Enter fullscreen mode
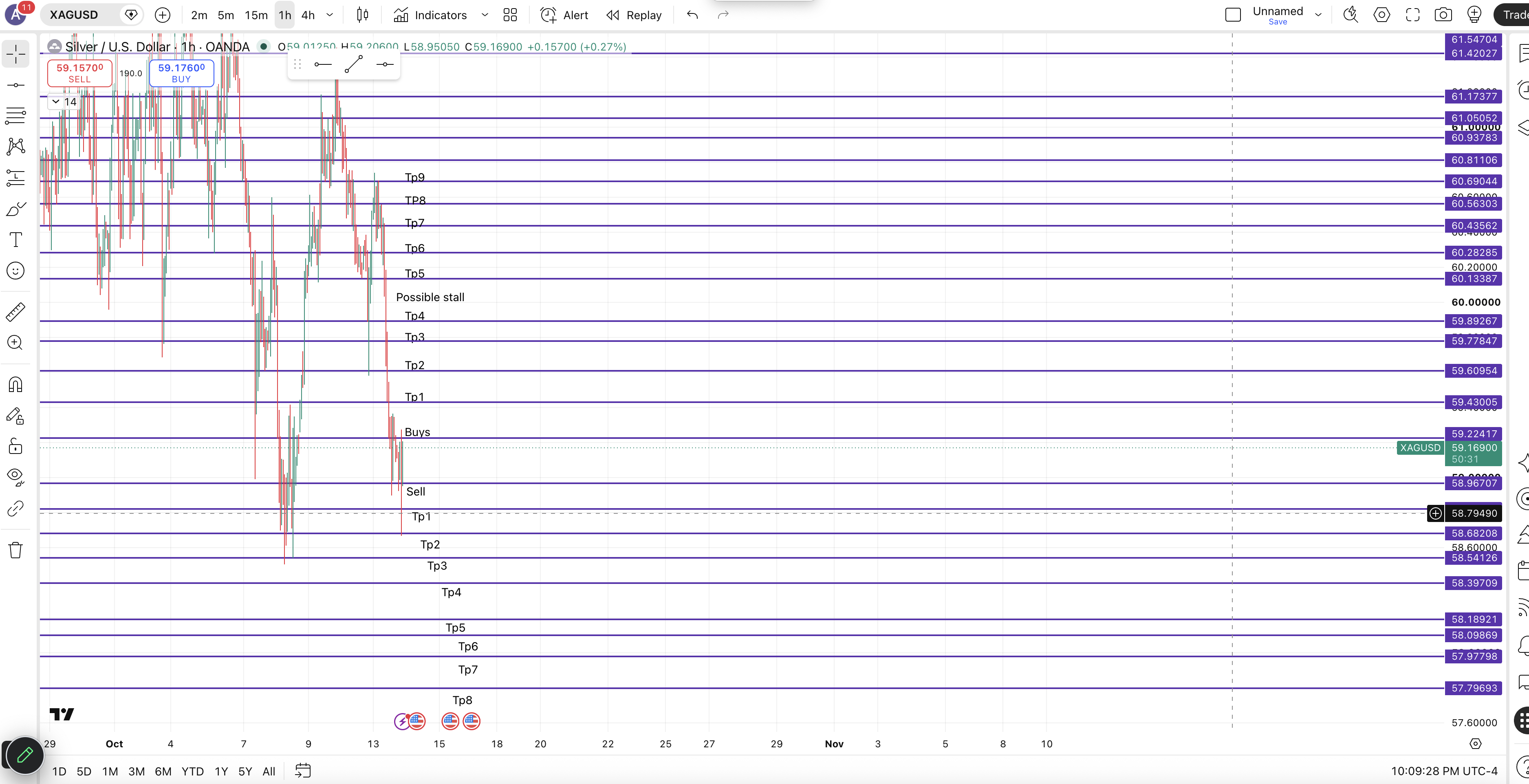This screenshot has height=784, width=1529. coord(1413,15)
